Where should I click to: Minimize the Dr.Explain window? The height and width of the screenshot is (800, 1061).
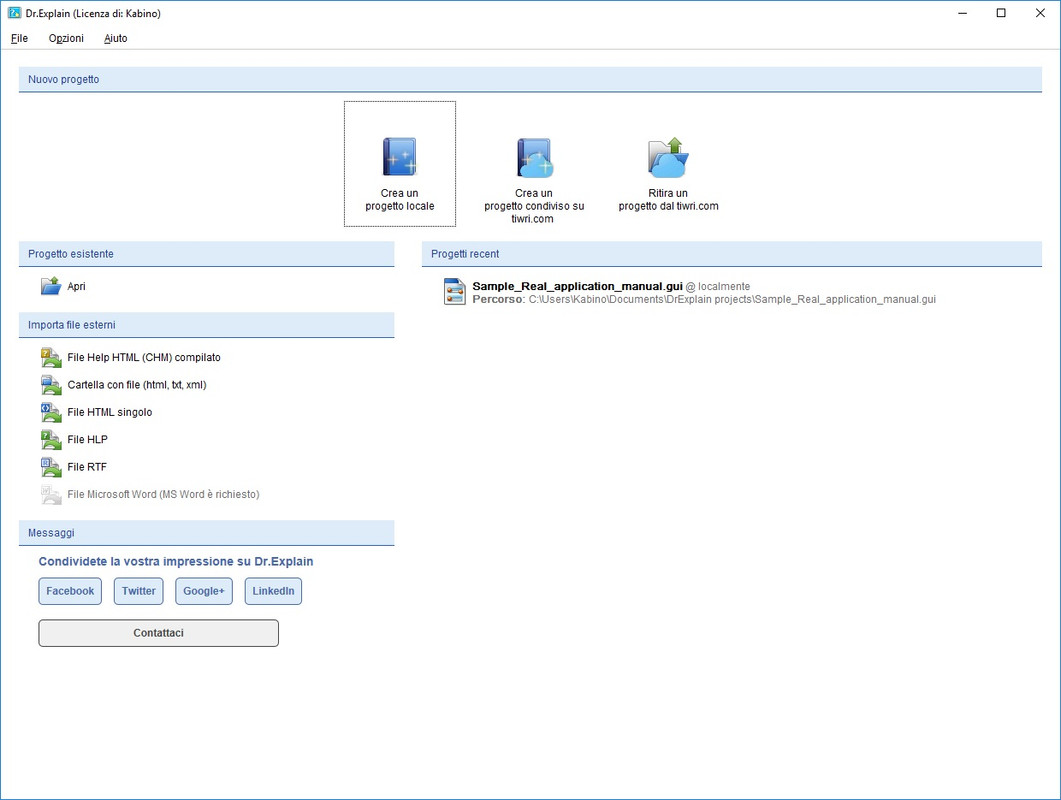pyautogui.click(x=962, y=13)
